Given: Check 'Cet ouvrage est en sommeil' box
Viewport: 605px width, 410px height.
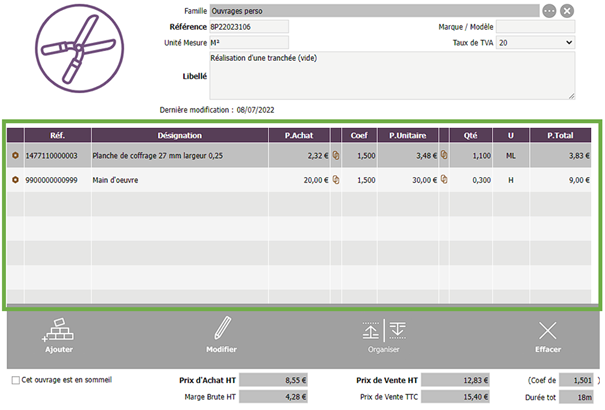Looking at the screenshot, I should (x=15, y=380).
